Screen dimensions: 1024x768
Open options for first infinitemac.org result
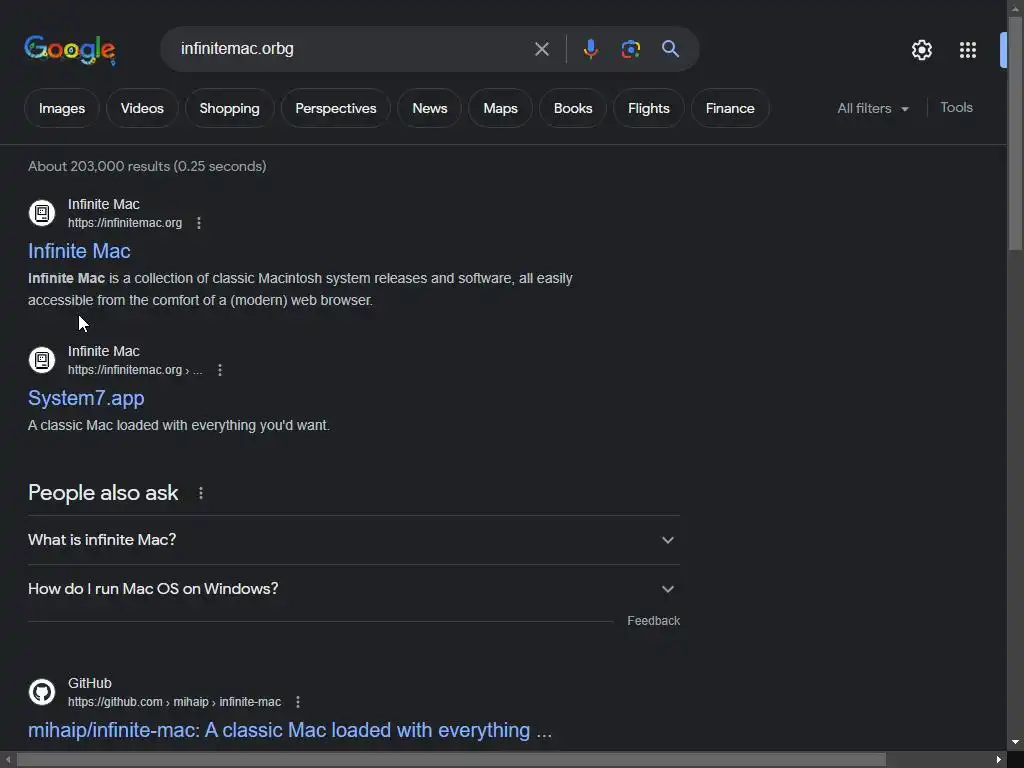199,223
